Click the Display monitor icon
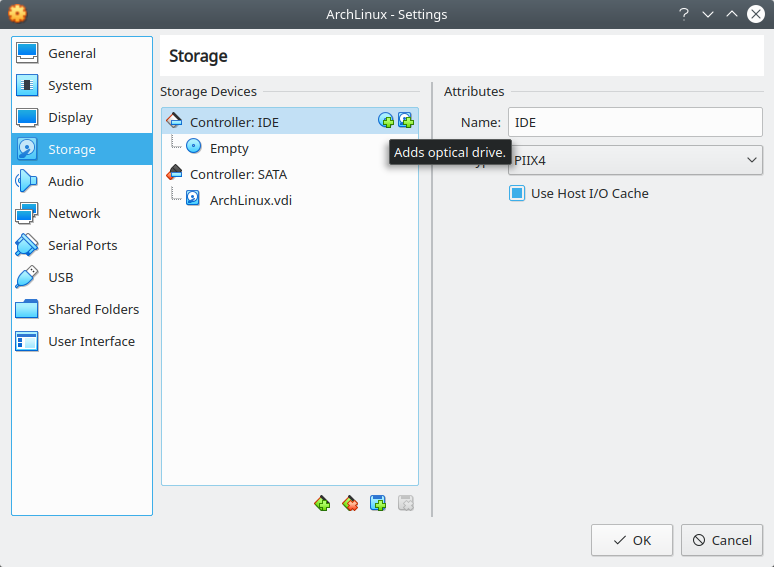The width and height of the screenshot is (774, 567). 27,117
